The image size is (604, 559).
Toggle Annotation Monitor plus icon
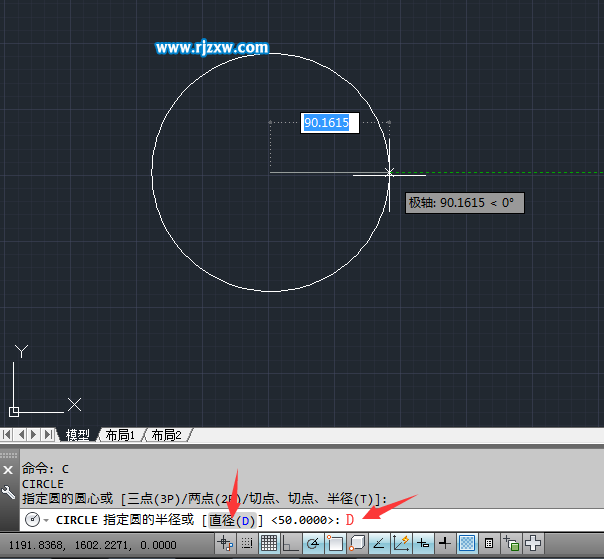click(533, 544)
